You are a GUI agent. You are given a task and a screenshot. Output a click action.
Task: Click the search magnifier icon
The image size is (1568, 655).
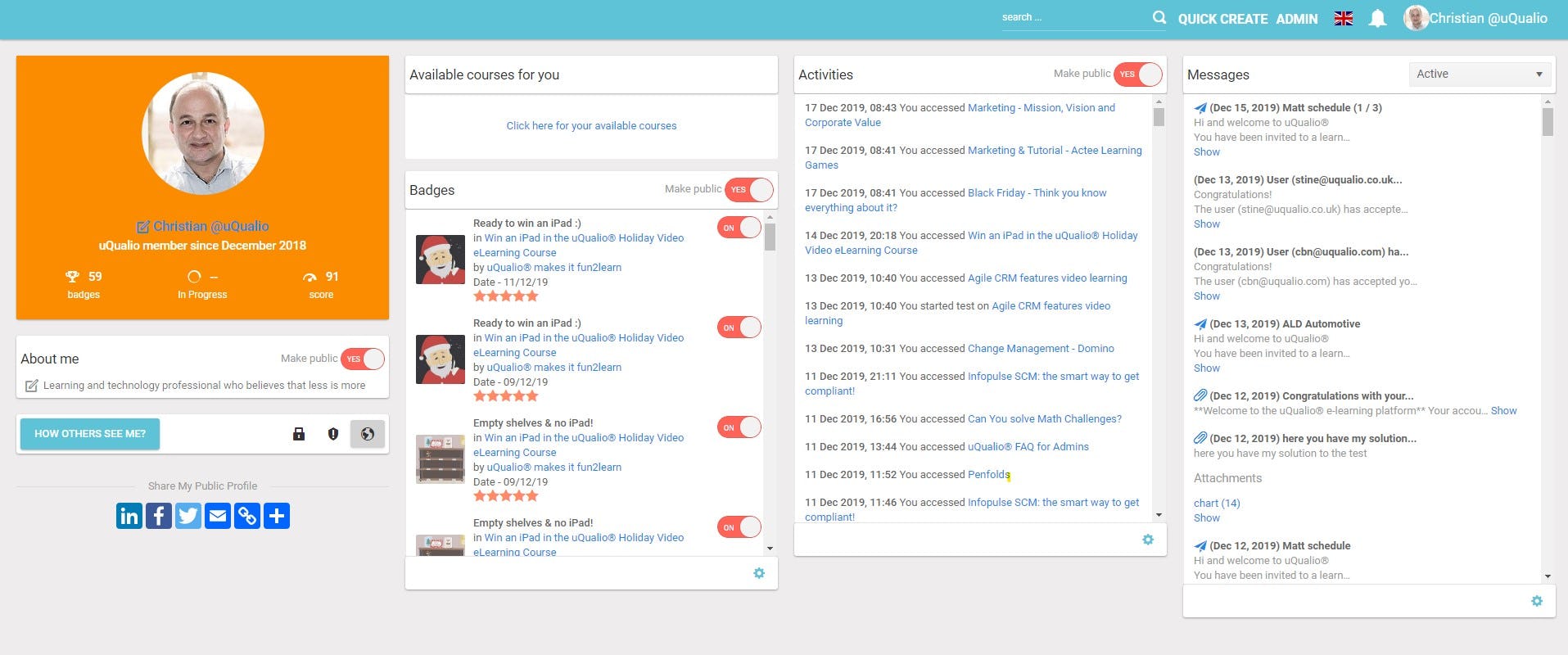tap(1159, 17)
